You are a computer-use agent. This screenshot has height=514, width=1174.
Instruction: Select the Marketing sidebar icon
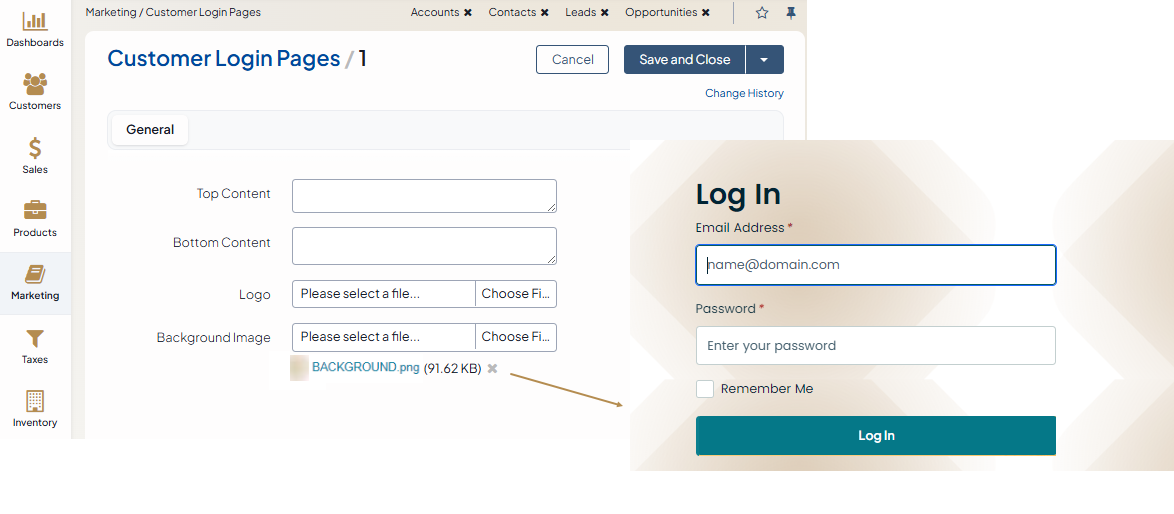tap(34, 274)
